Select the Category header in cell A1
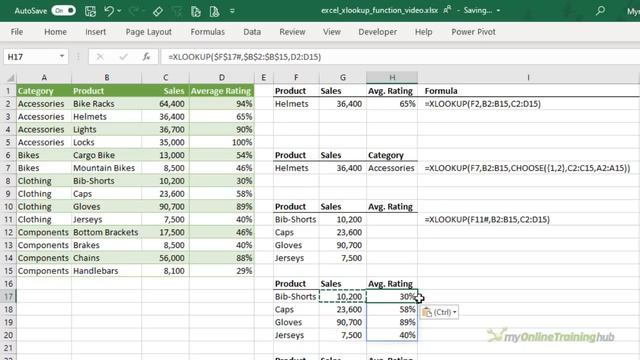Image resolution: width=640 pixels, height=360 pixels. coord(44,91)
